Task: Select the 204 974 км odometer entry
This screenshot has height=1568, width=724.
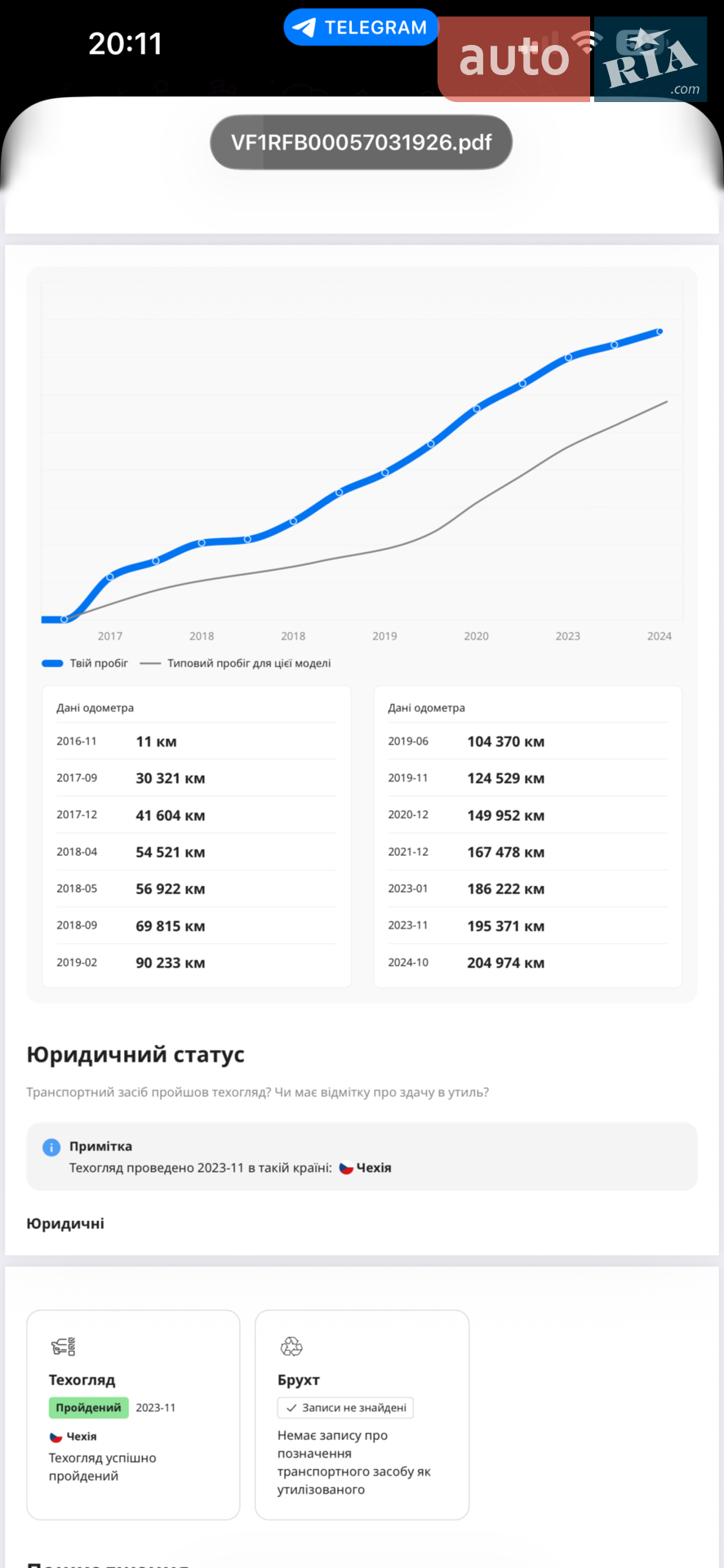Action: coord(505,963)
